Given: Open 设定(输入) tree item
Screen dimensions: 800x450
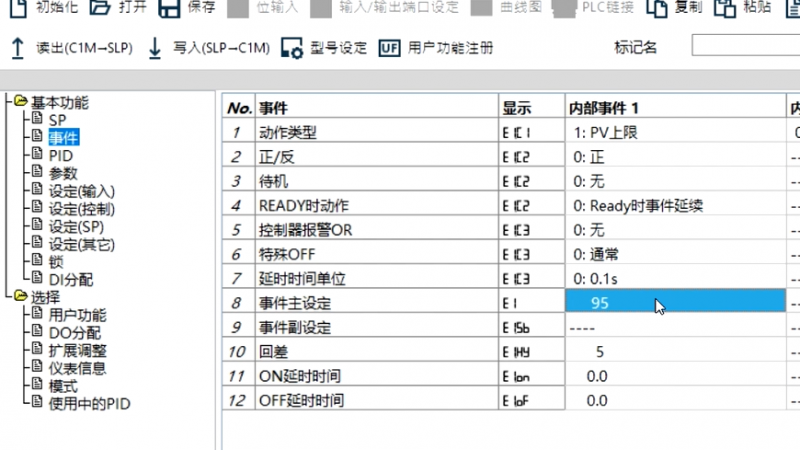Looking at the screenshot, I should point(81,191).
